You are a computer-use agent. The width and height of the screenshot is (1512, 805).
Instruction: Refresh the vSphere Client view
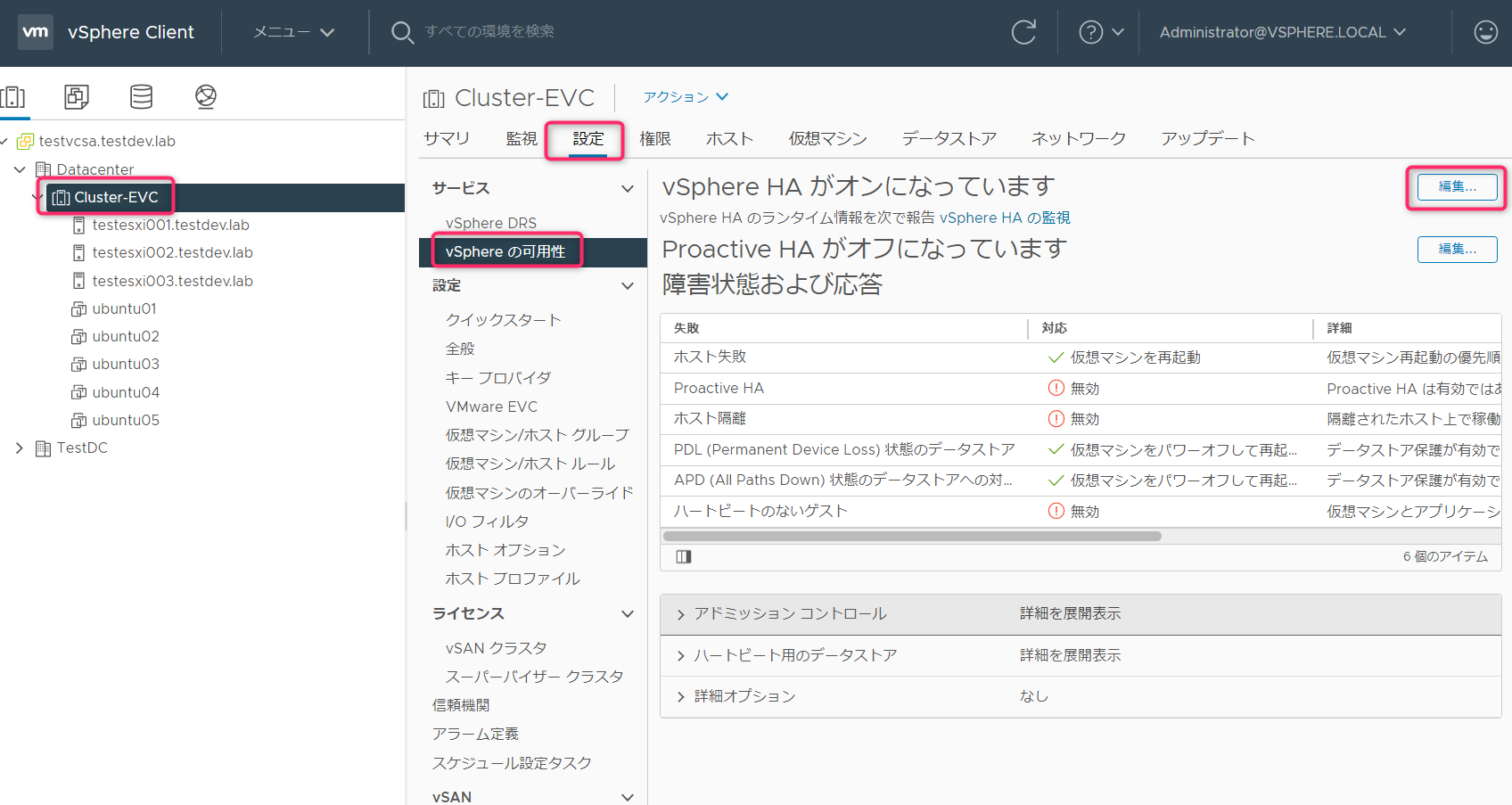pyautogui.click(x=1023, y=32)
